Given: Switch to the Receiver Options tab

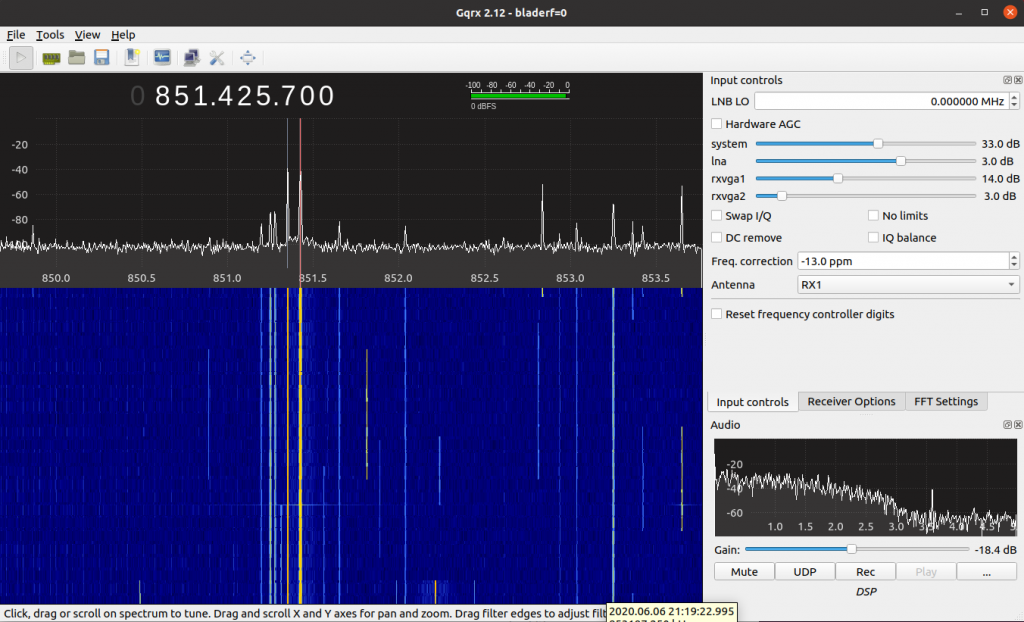Looking at the screenshot, I should [x=852, y=401].
